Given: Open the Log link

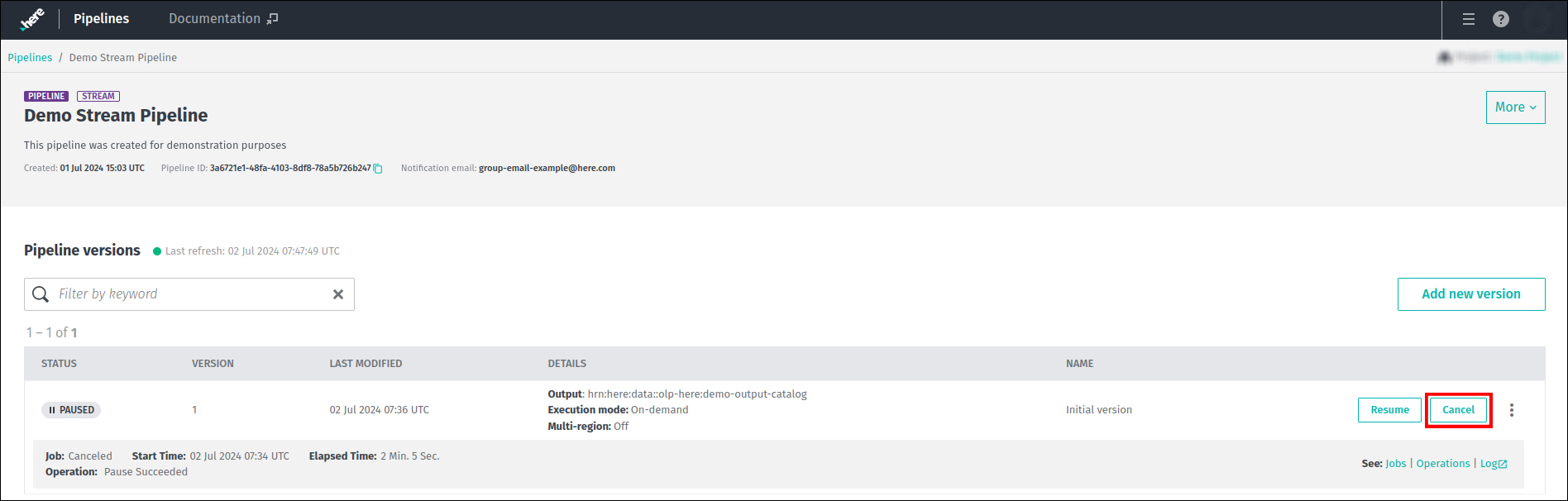Looking at the screenshot, I should 1494,464.
